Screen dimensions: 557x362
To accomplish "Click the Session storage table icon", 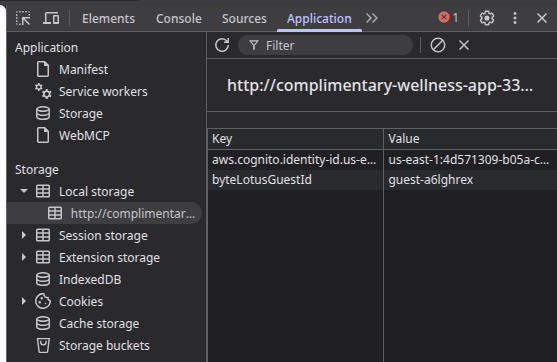I will [x=43, y=236].
